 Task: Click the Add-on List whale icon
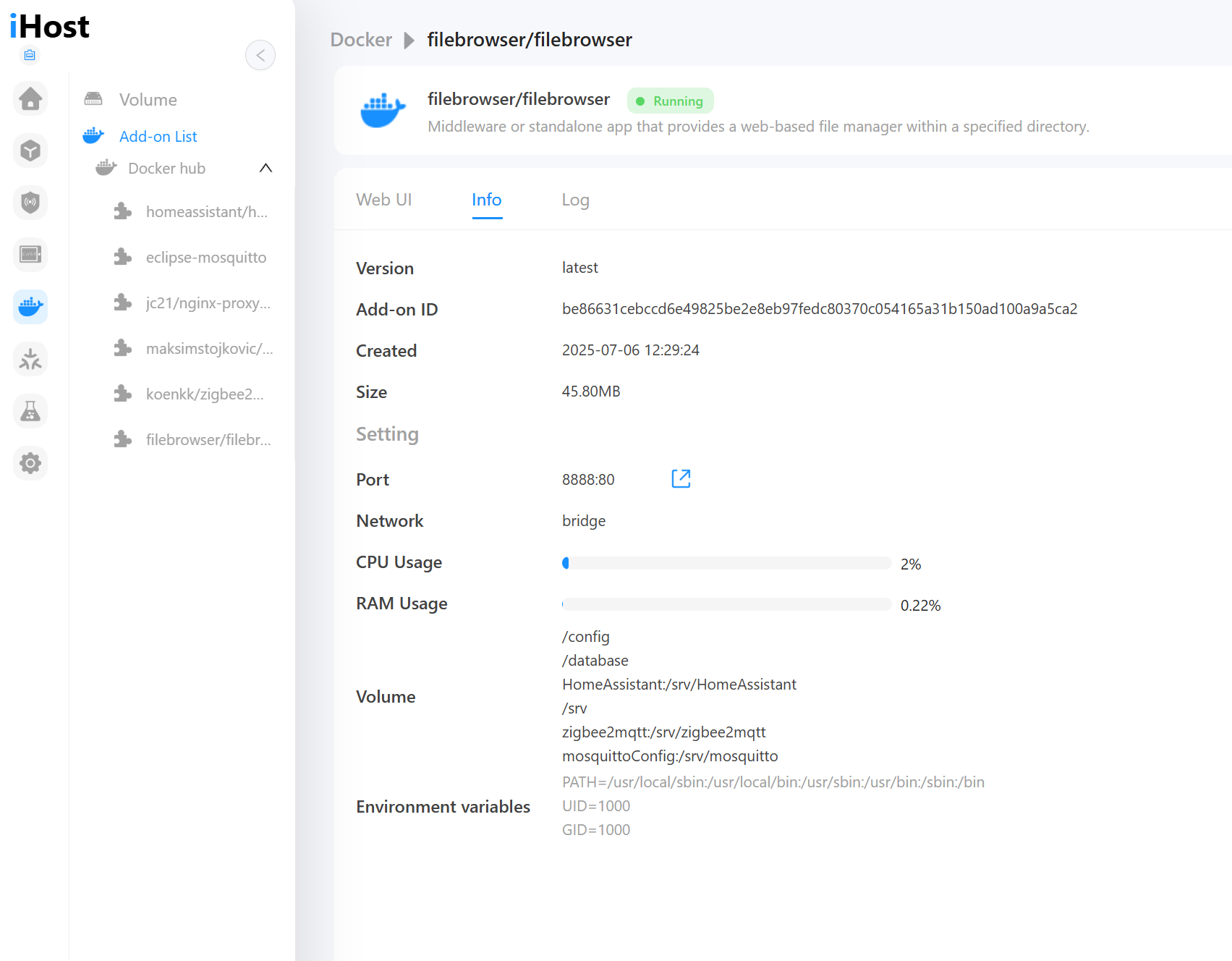(93, 135)
